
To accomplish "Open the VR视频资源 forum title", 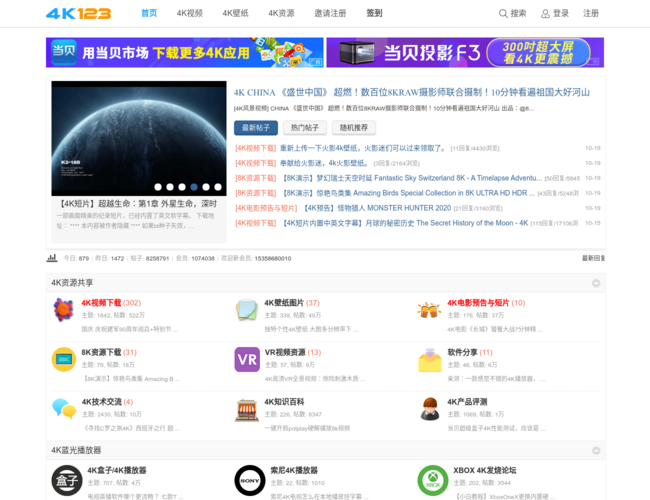I will [285, 352].
